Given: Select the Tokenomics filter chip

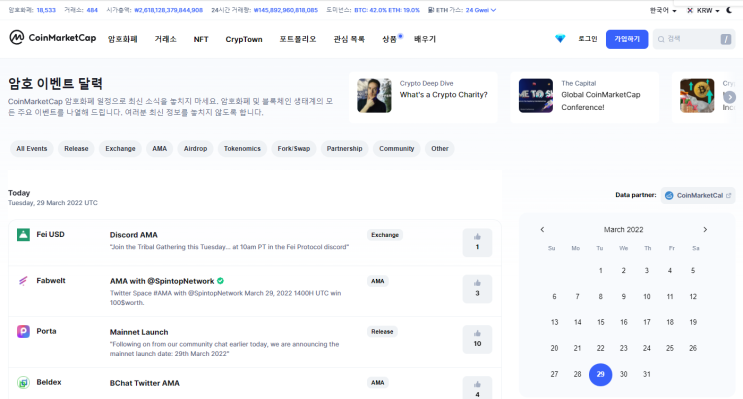Looking at the screenshot, I should [x=242, y=149].
